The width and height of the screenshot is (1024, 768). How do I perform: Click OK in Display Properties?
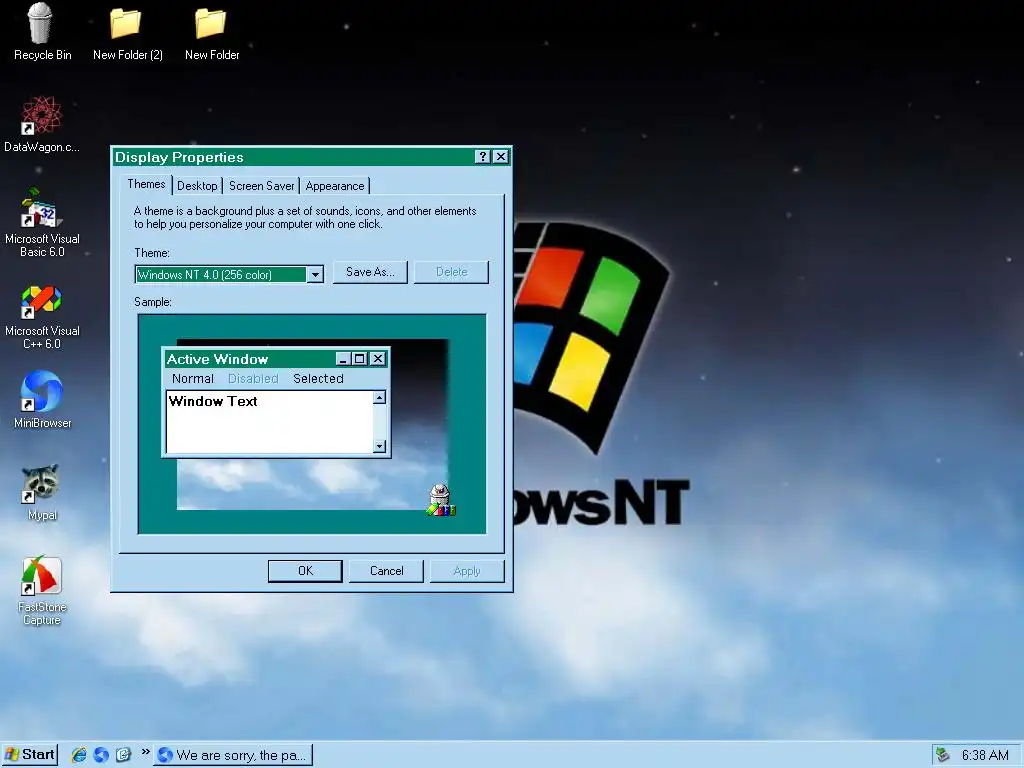click(305, 571)
